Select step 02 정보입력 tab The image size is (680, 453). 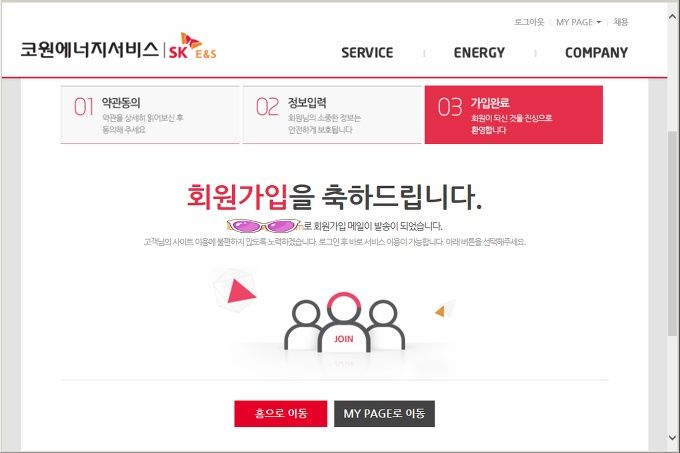coord(332,114)
